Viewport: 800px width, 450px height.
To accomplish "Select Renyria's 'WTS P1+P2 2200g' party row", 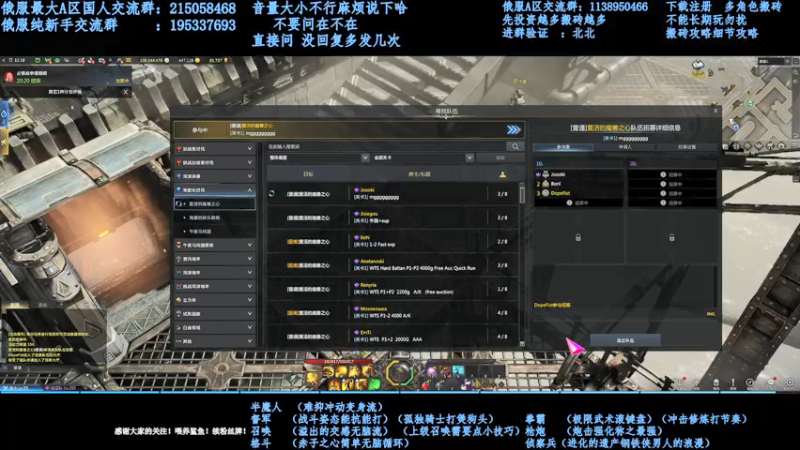I will tap(392, 289).
